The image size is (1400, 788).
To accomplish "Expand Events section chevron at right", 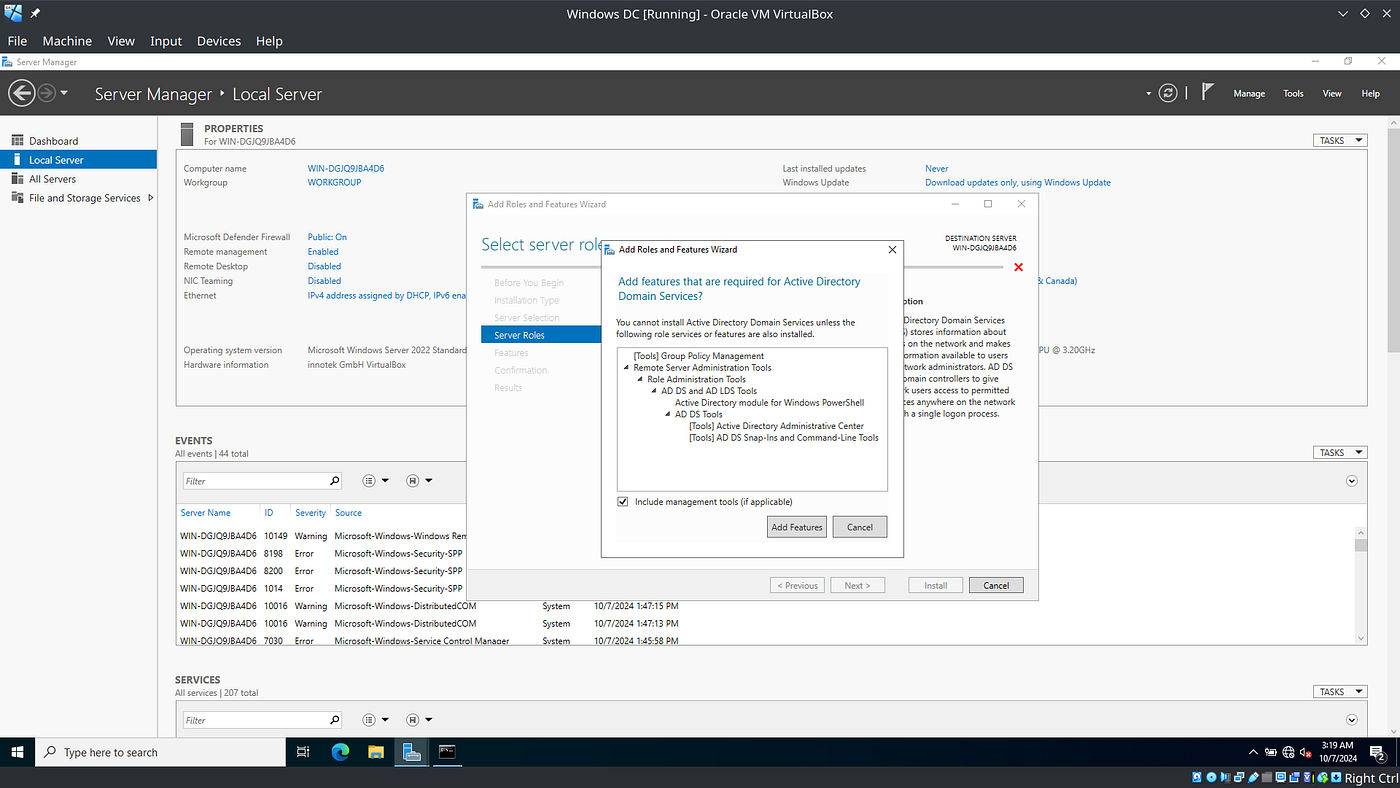I will pos(1352,481).
